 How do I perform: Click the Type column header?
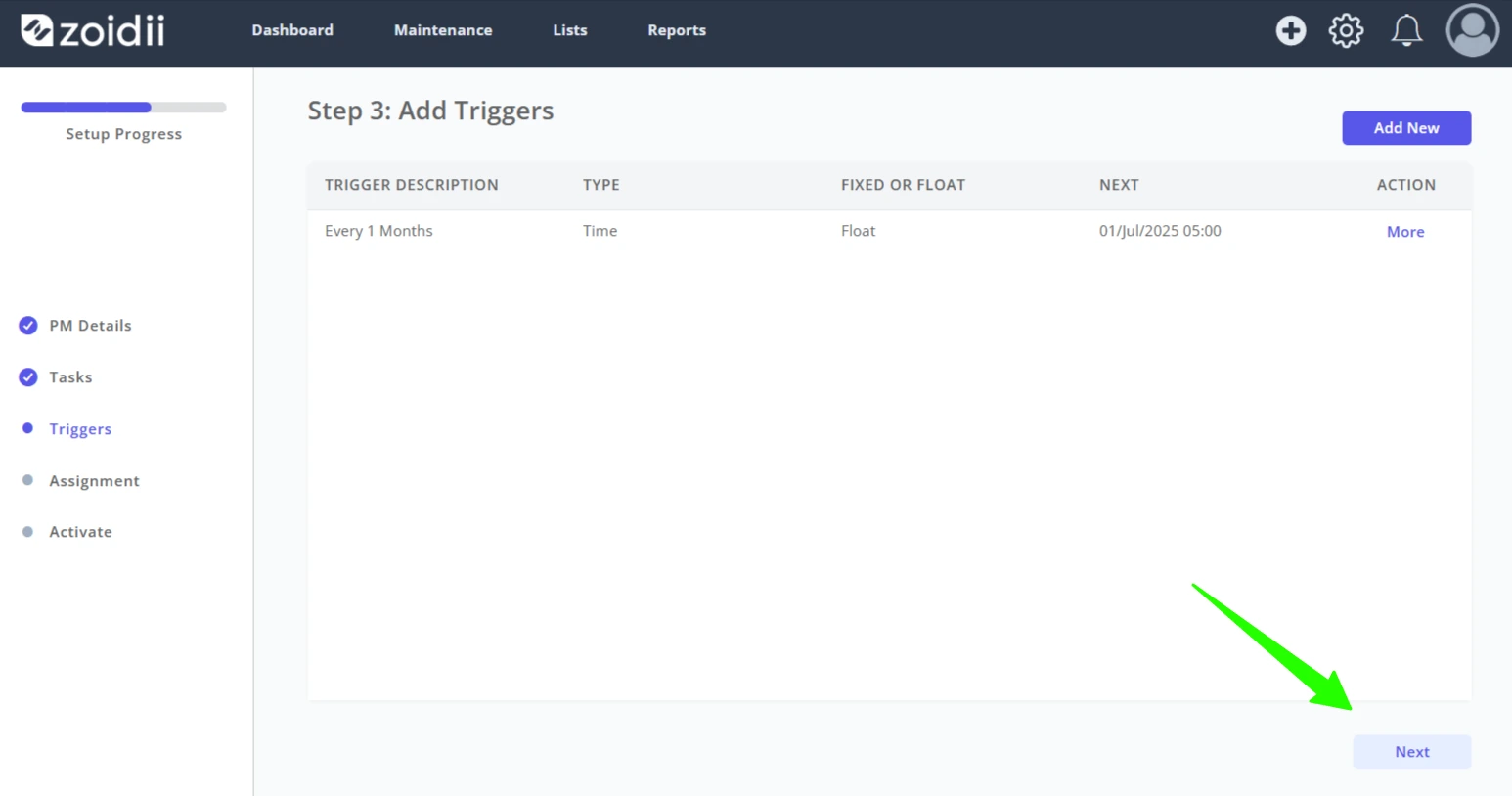pos(601,185)
